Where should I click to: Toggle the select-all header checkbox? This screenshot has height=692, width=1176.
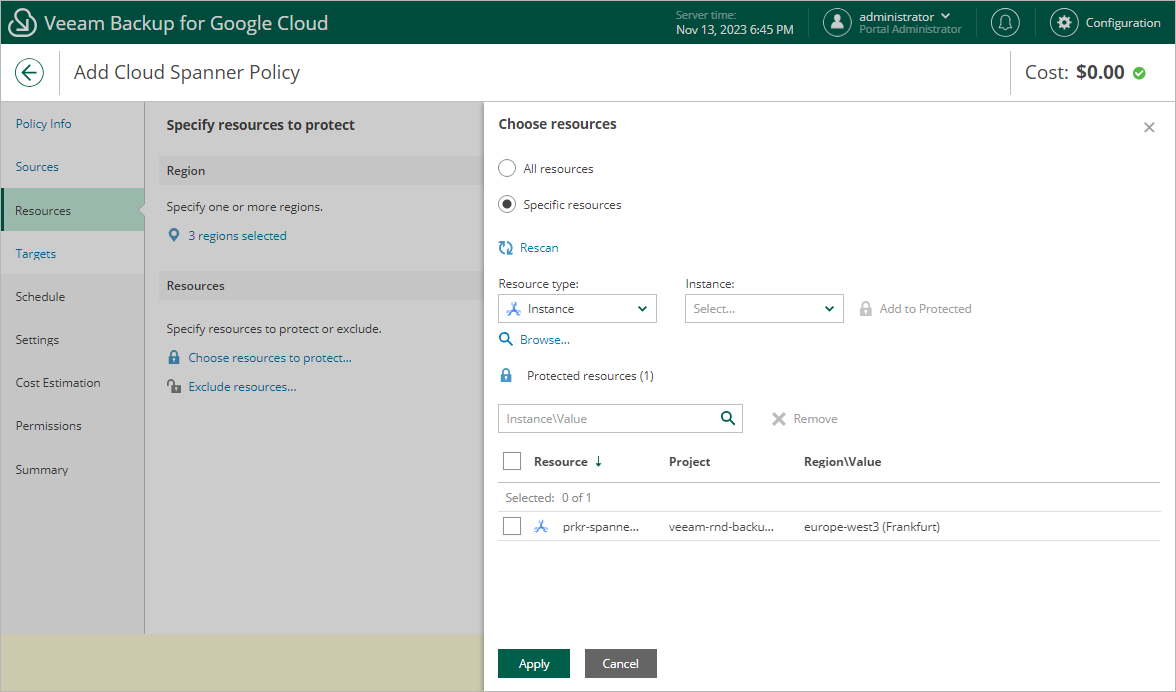pos(512,461)
